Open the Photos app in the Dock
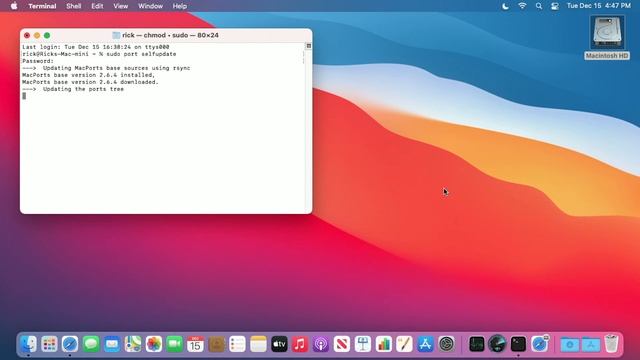 coord(154,344)
